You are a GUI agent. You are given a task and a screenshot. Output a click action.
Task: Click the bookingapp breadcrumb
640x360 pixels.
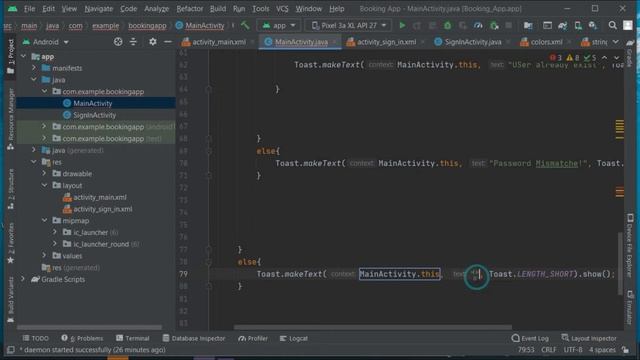click(147, 25)
